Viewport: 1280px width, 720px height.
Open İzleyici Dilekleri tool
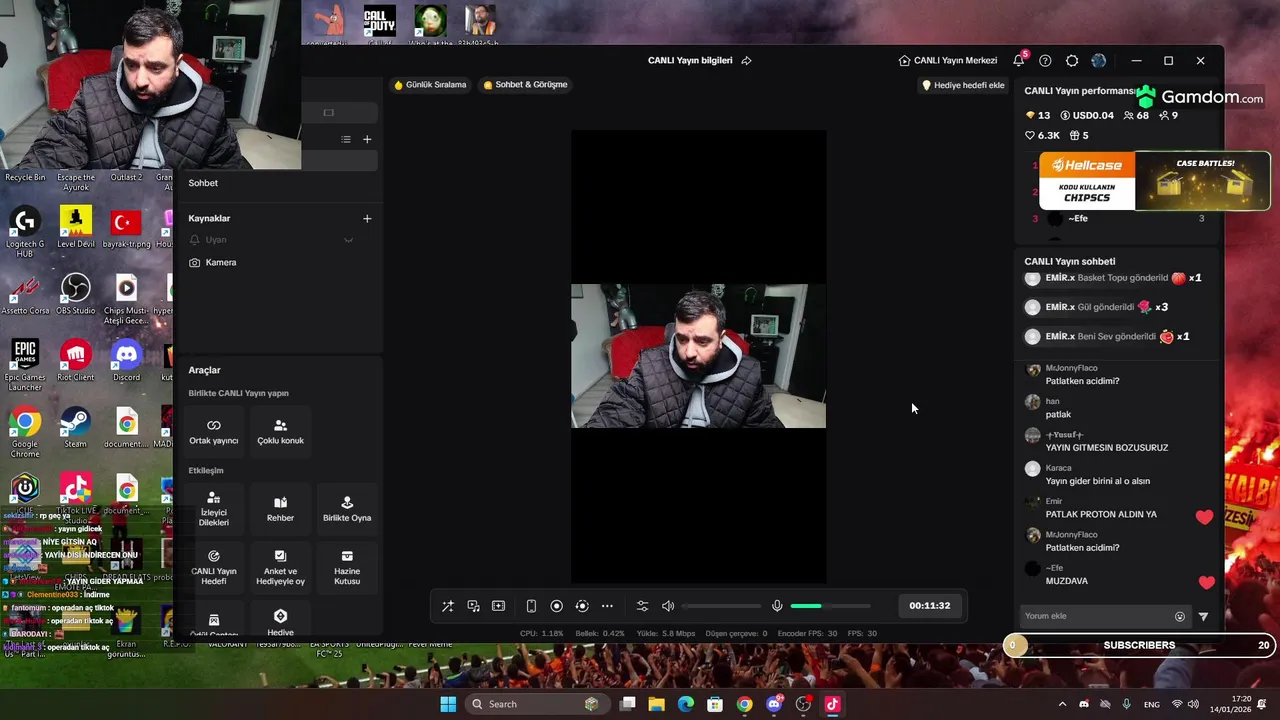click(x=214, y=509)
